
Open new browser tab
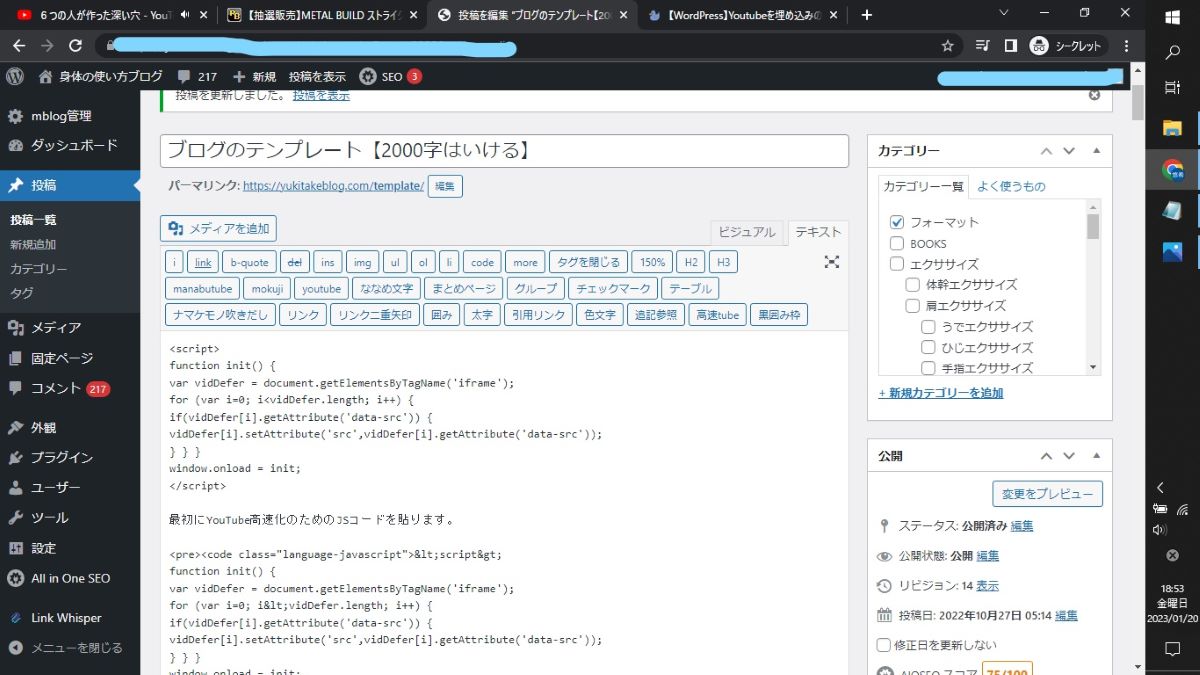(x=867, y=14)
